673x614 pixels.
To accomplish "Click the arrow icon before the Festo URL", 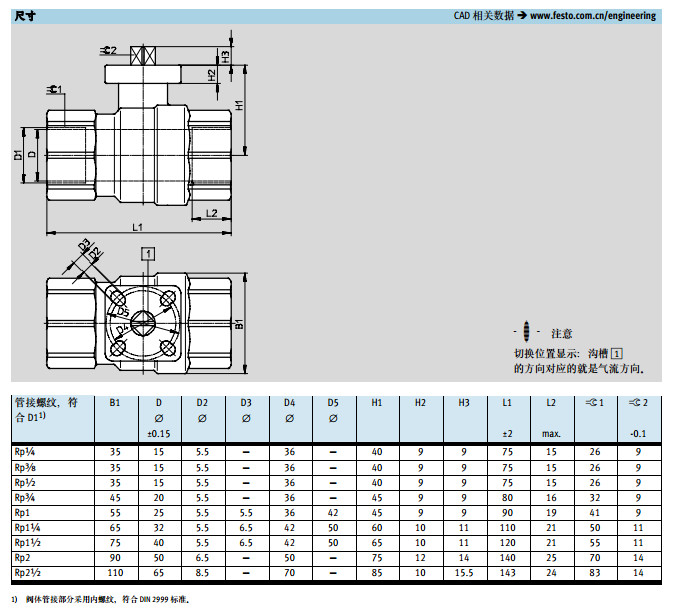I will coord(521,16).
